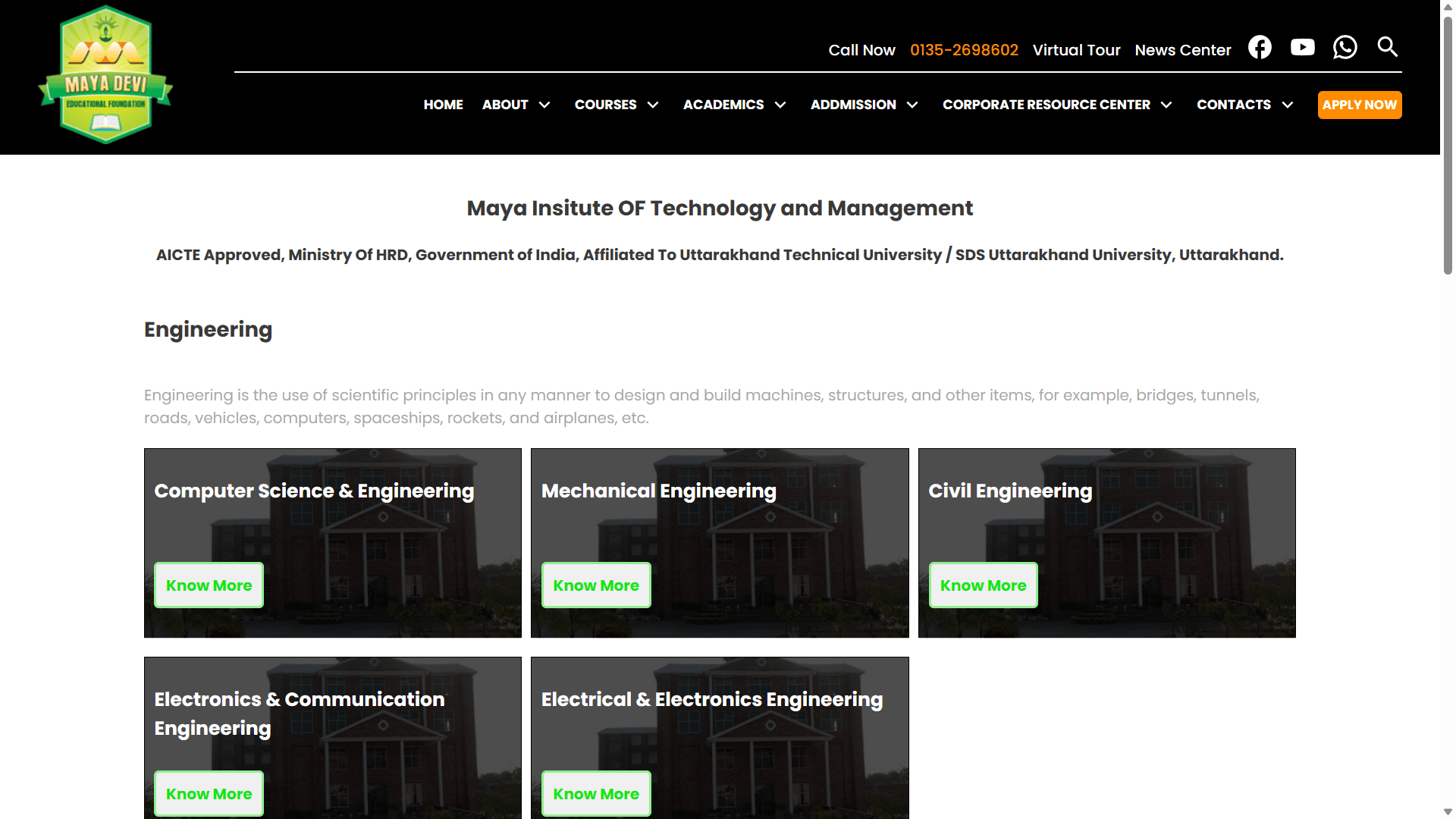Image resolution: width=1456 pixels, height=819 pixels.
Task: Click the page vertical scrollbar thumb
Action: coord(1448,144)
